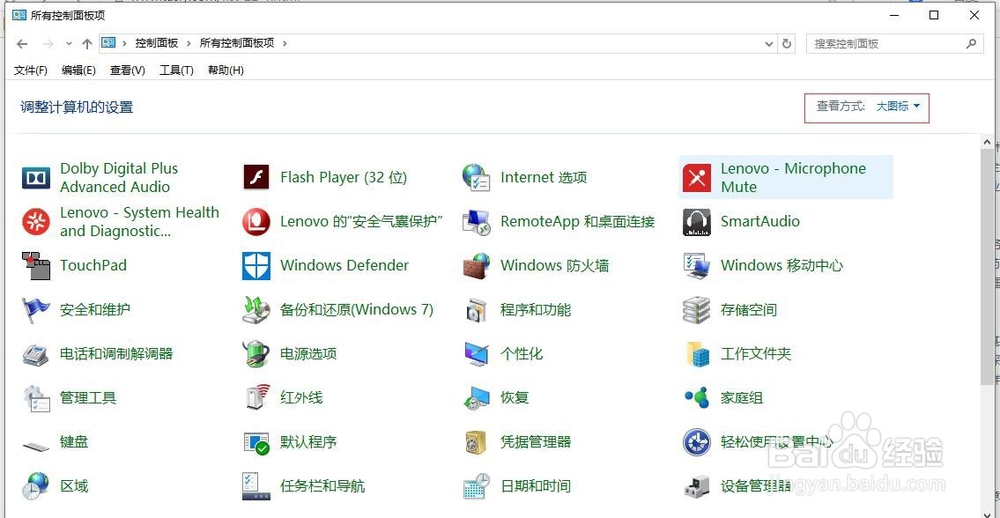This screenshot has width=1000, height=518.
Task: Open the 编辑(E) menu
Action: [x=78, y=70]
